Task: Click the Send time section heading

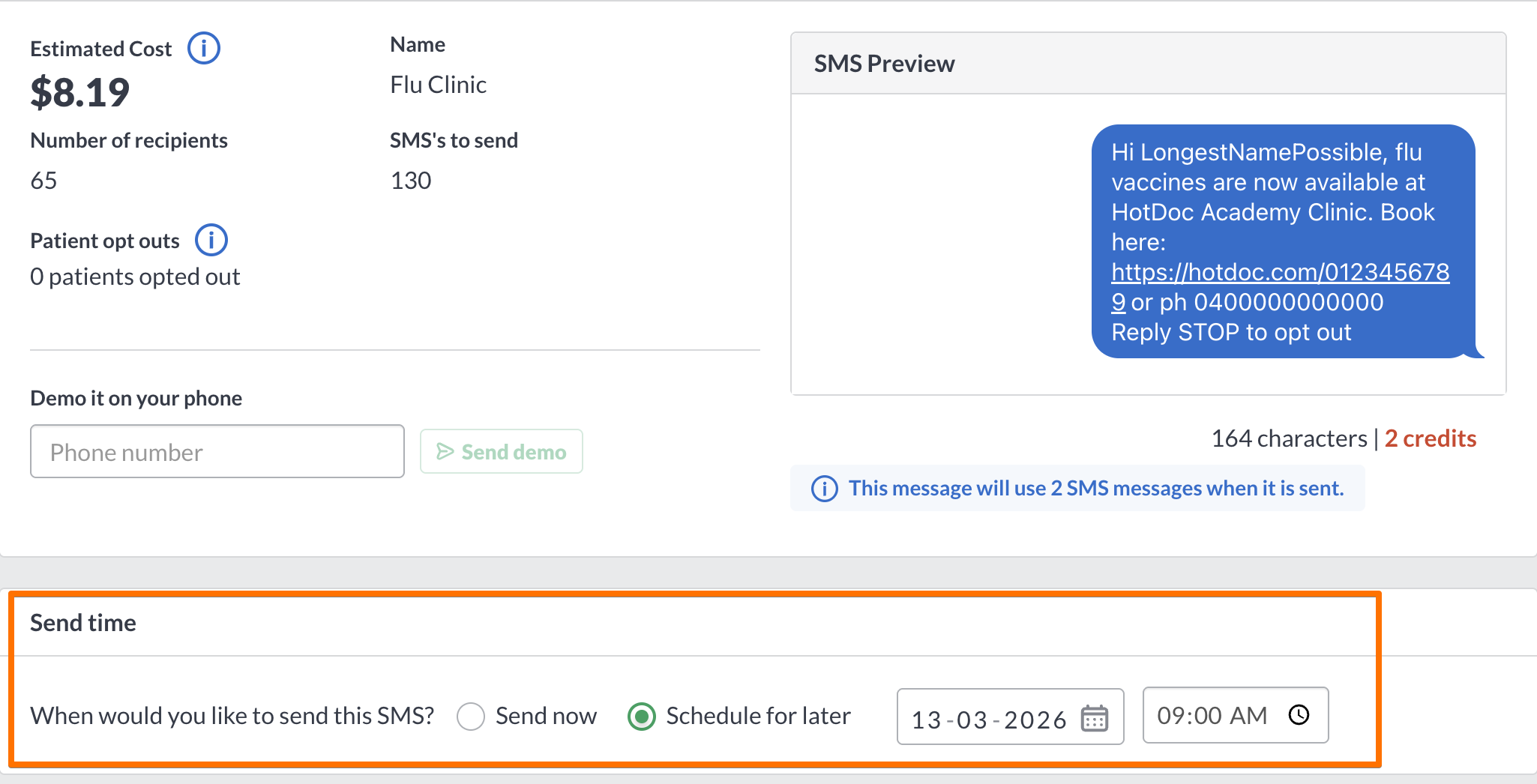Action: 83,623
